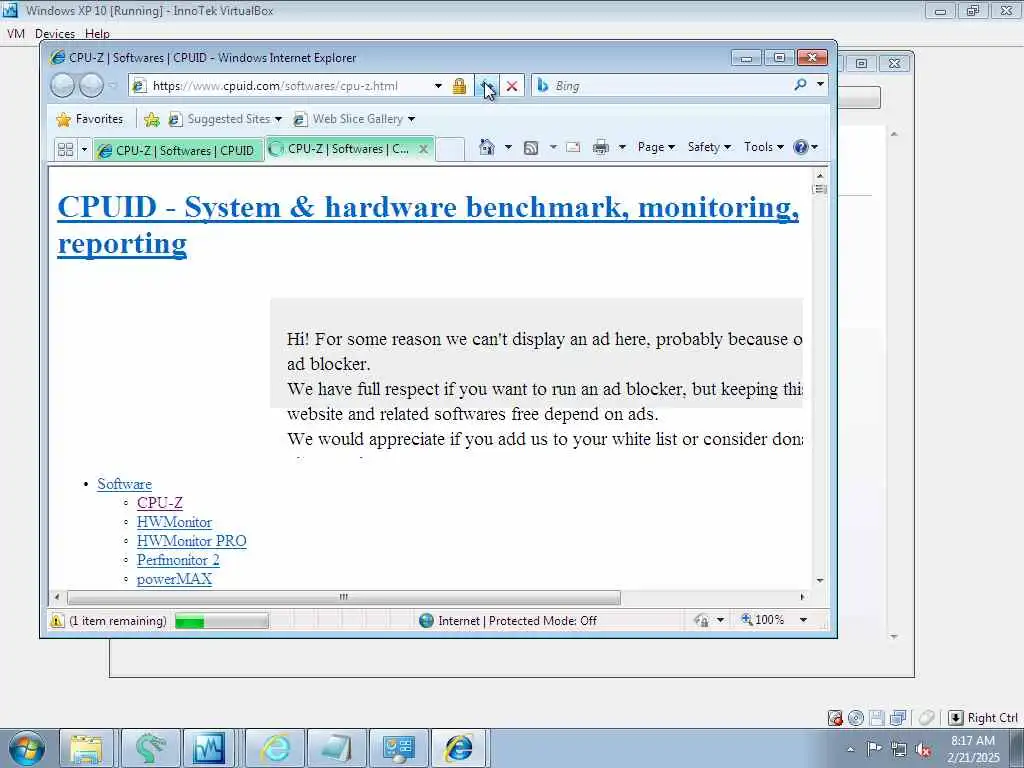Open the notepad-like taskbar app
The height and width of the screenshot is (768, 1024).
click(x=337, y=748)
